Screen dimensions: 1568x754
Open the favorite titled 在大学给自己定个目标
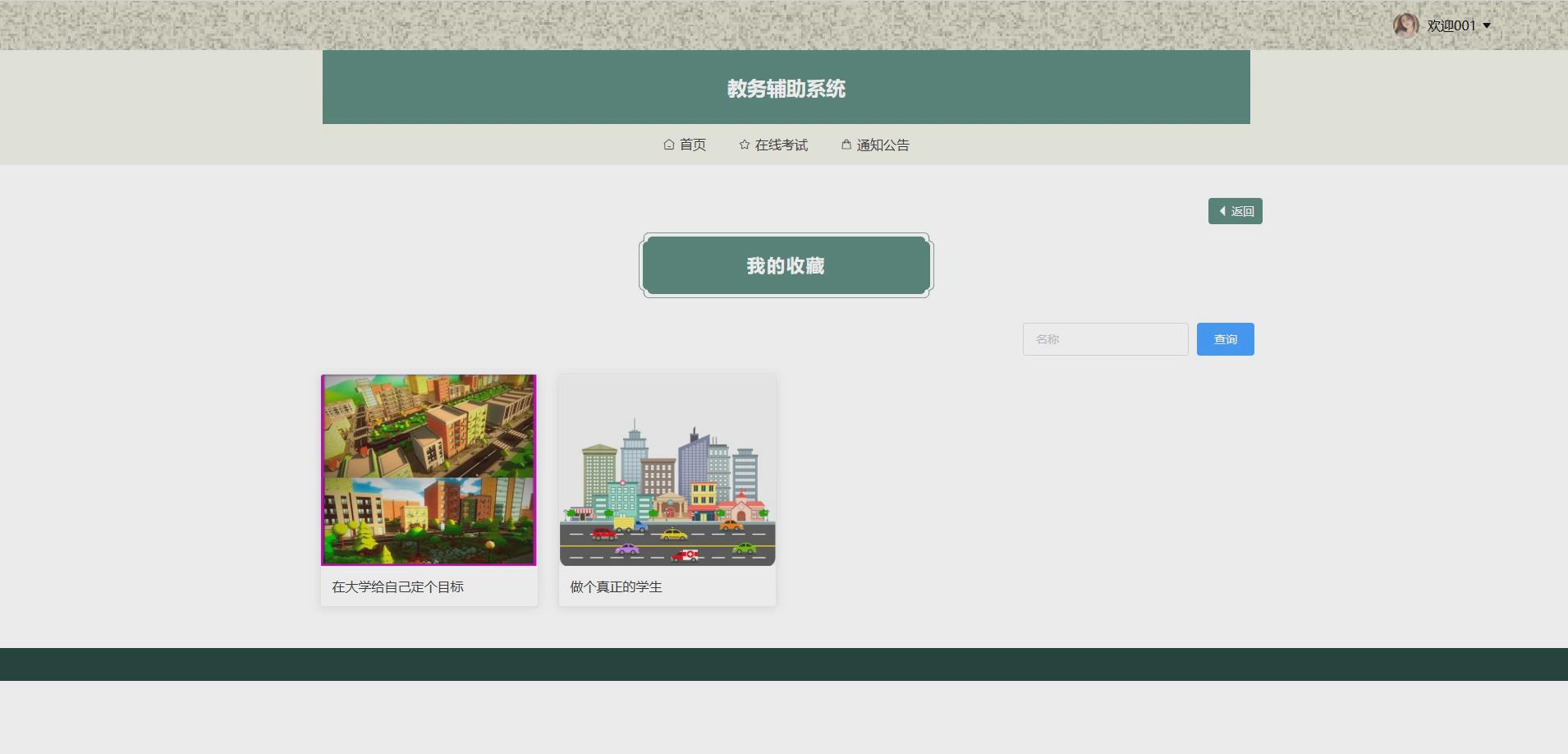coord(397,586)
